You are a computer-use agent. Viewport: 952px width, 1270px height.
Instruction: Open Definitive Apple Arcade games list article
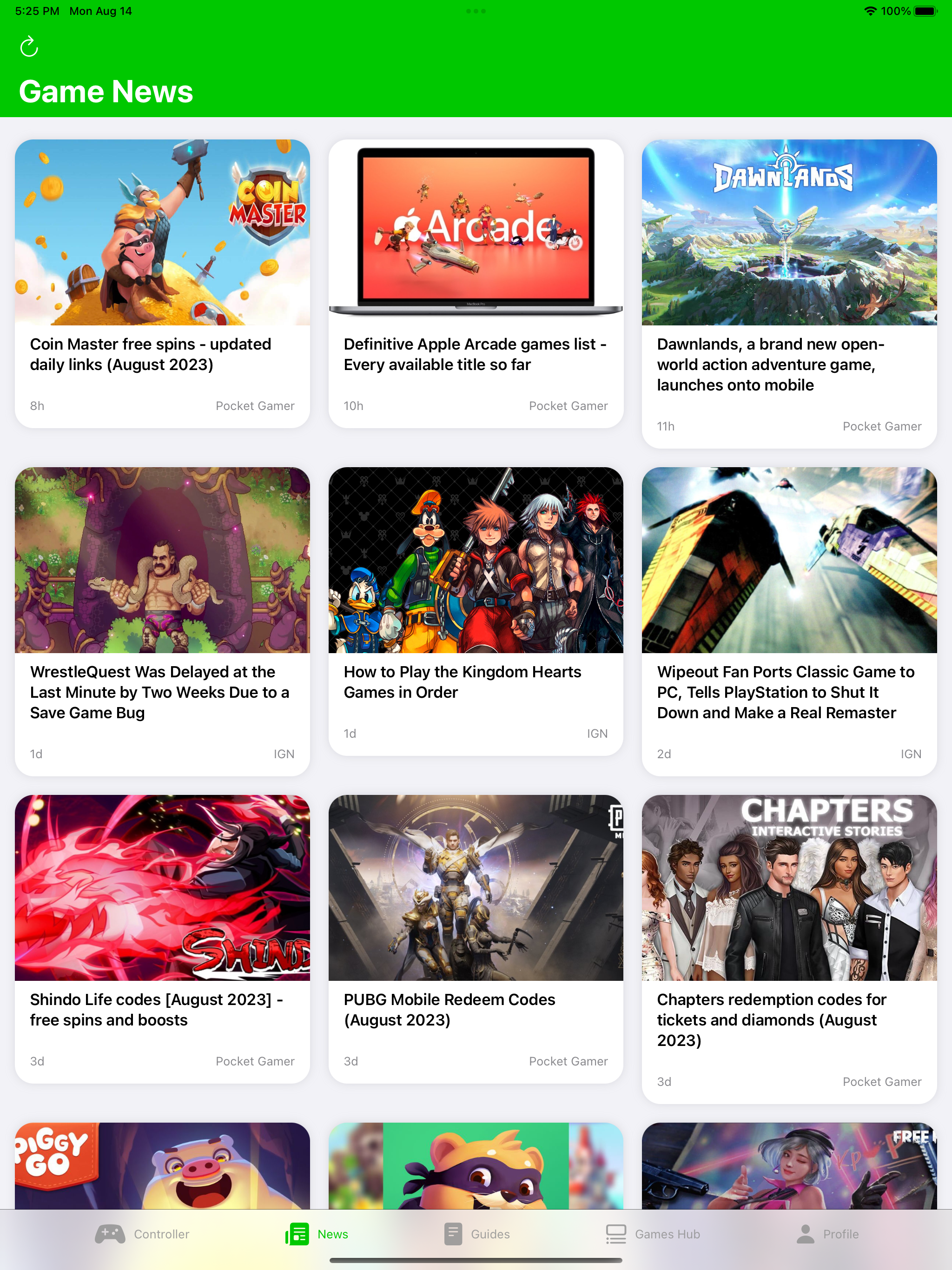click(476, 284)
